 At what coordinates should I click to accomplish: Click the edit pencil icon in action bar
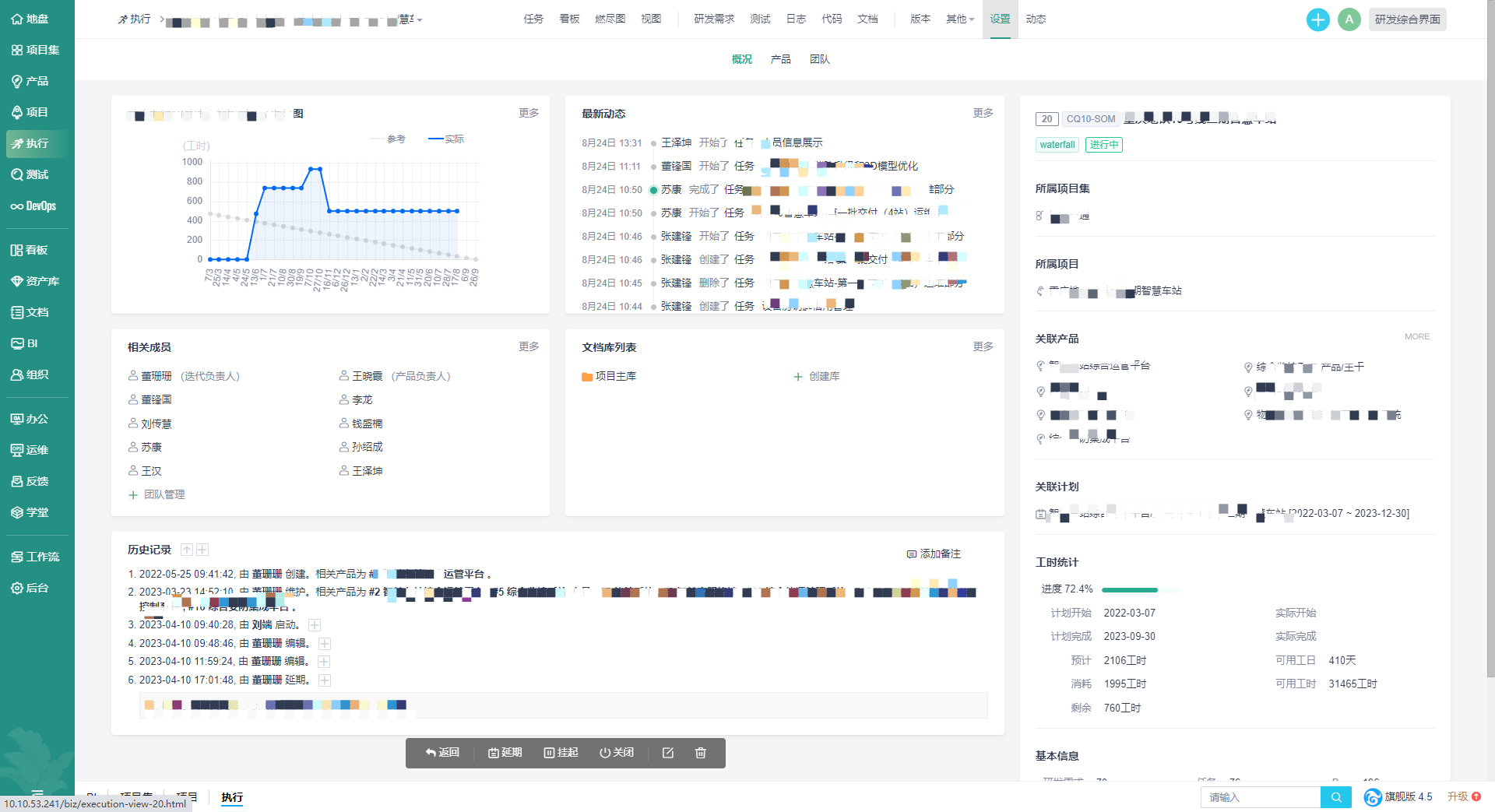pyautogui.click(x=668, y=753)
